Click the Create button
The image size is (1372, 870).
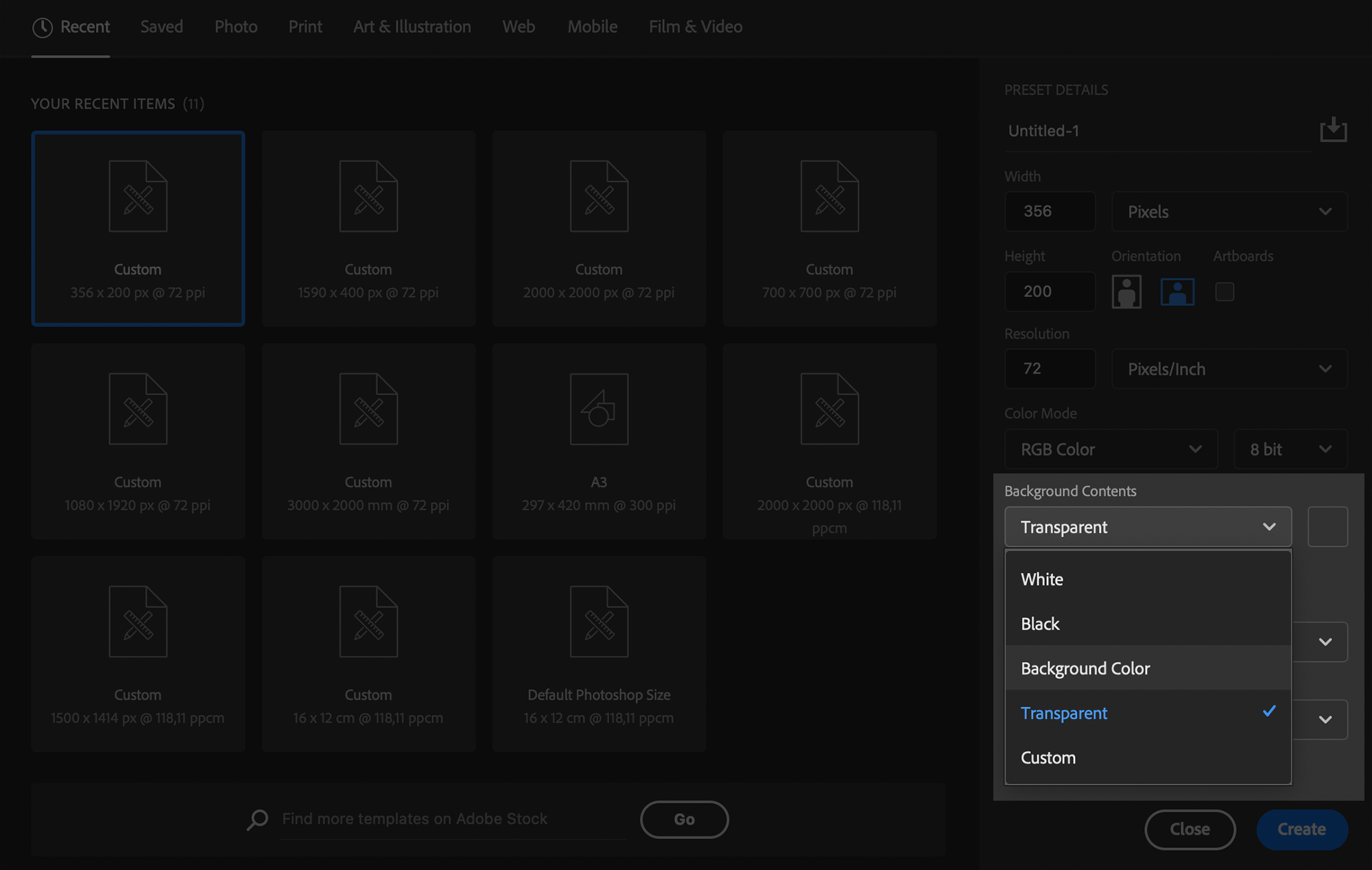1301,830
